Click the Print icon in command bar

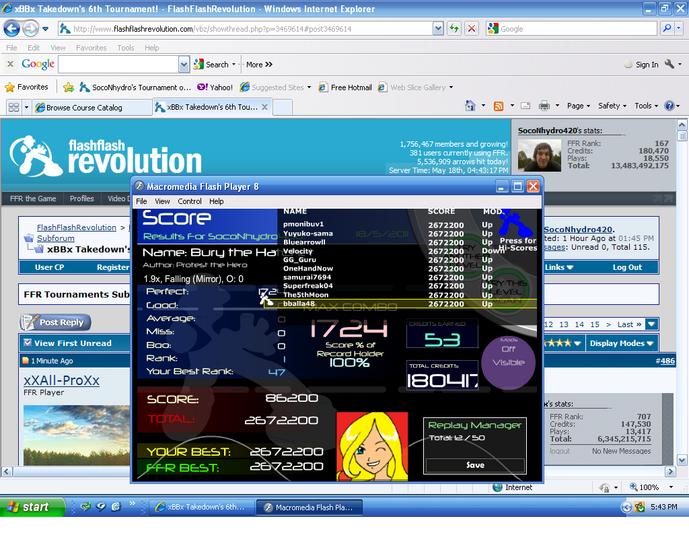pos(544,105)
